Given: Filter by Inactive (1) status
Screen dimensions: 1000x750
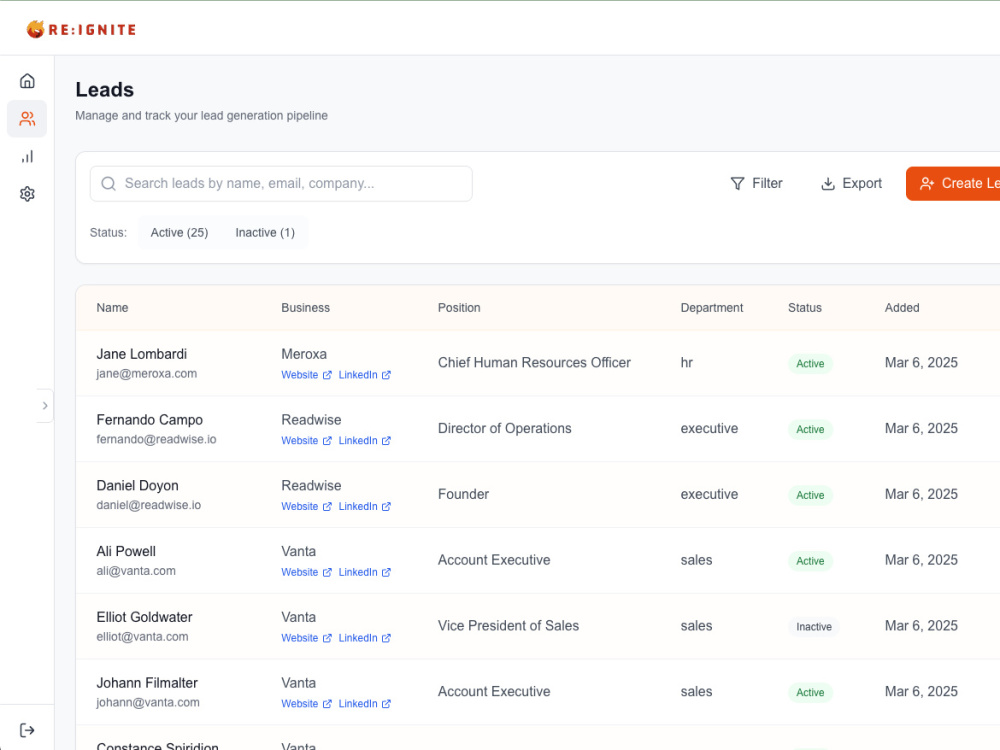Looking at the screenshot, I should [265, 233].
